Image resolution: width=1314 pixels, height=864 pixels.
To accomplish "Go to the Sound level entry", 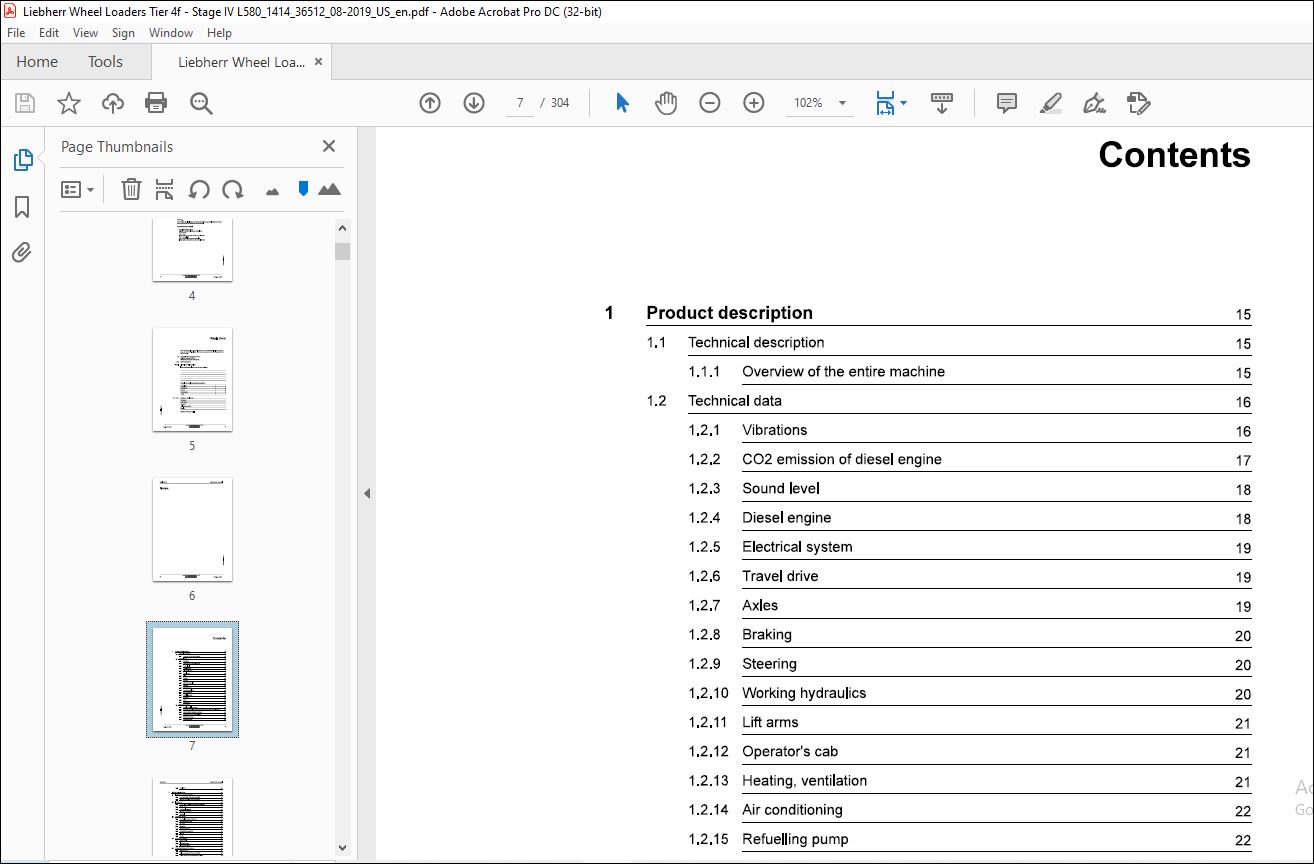I will [781, 488].
